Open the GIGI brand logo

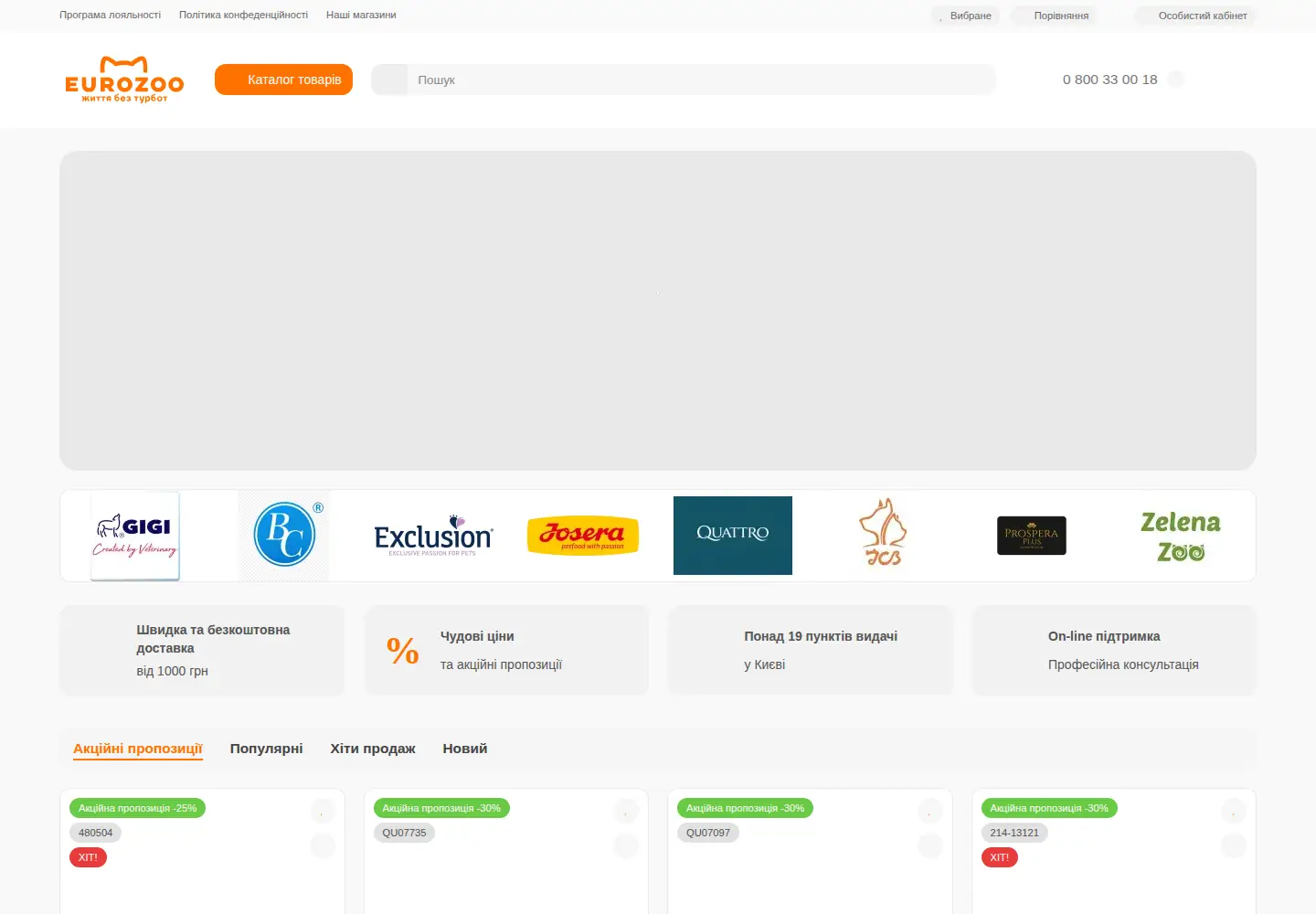pos(135,536)
